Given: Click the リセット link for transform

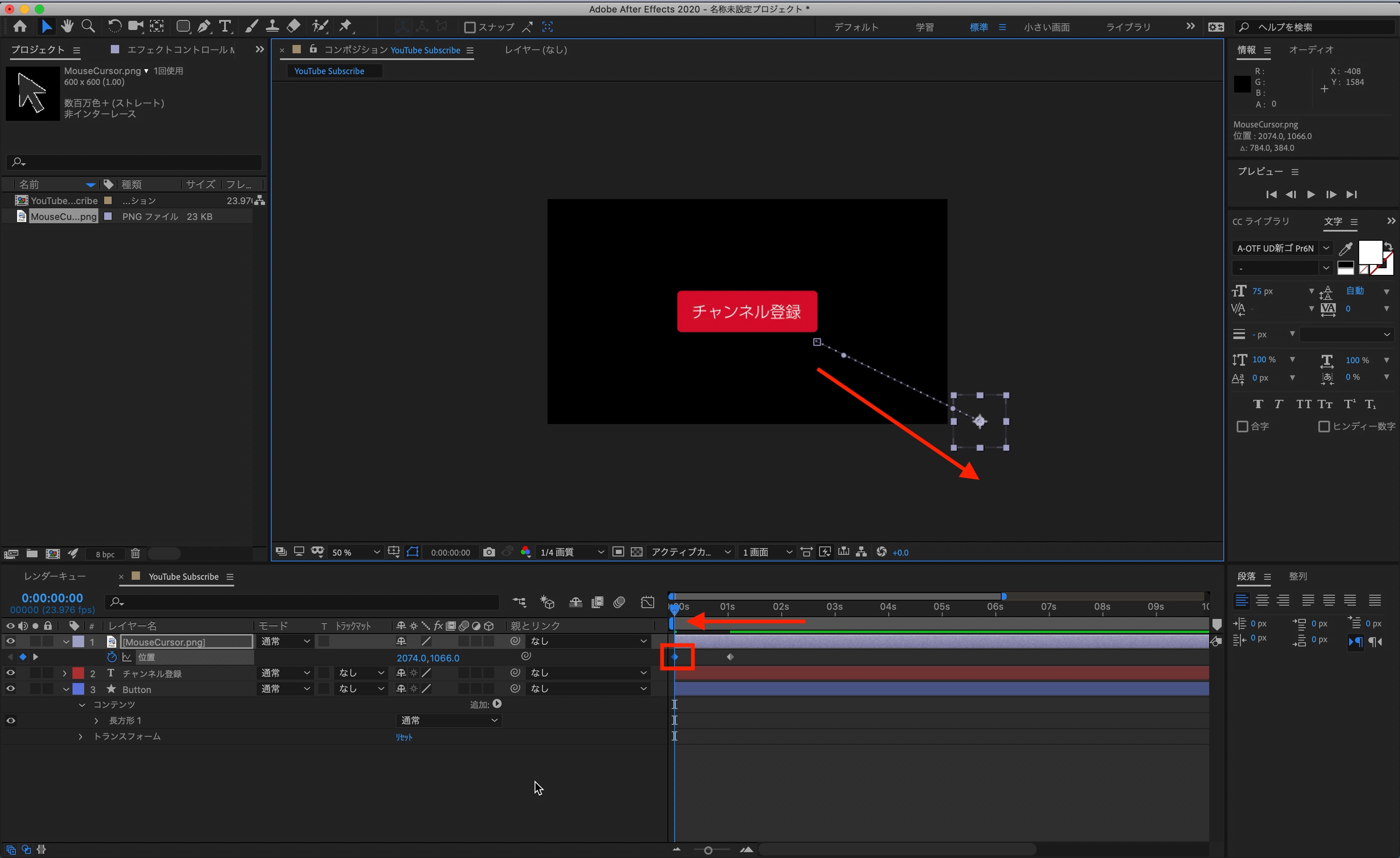Looking at the screenshot, I should point(404,737).
